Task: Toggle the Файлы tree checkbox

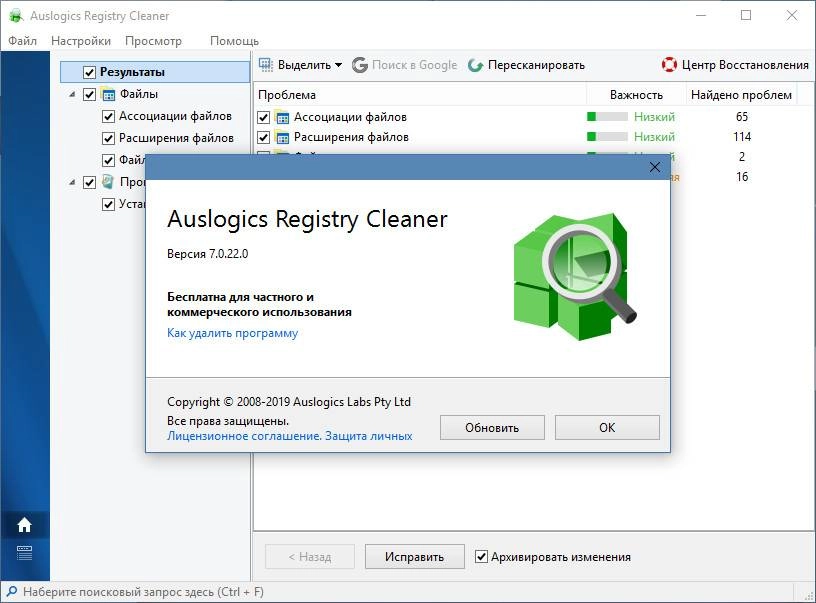Action: click(90, 94)
